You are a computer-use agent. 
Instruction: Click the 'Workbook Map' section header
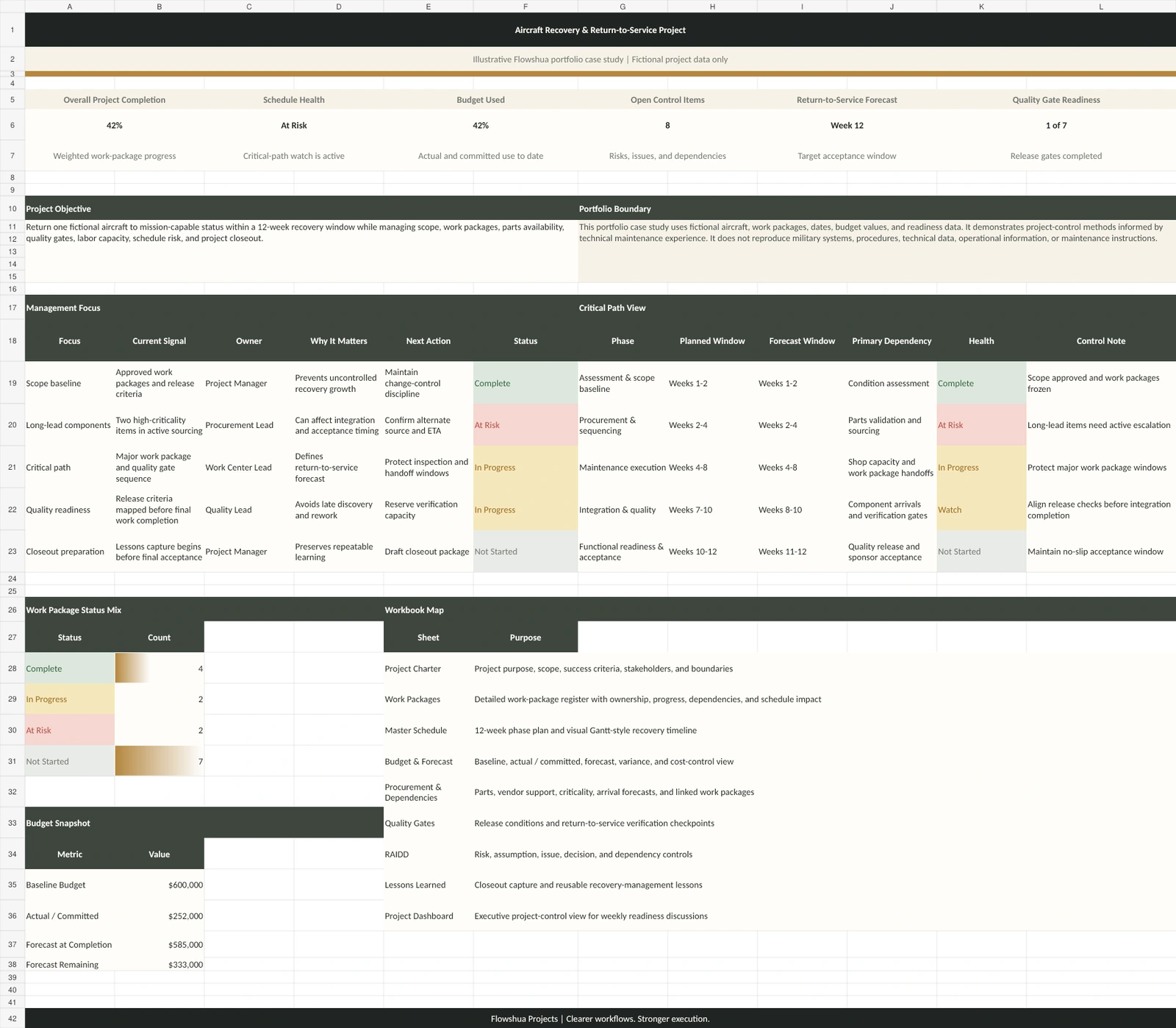click(415, 610)
